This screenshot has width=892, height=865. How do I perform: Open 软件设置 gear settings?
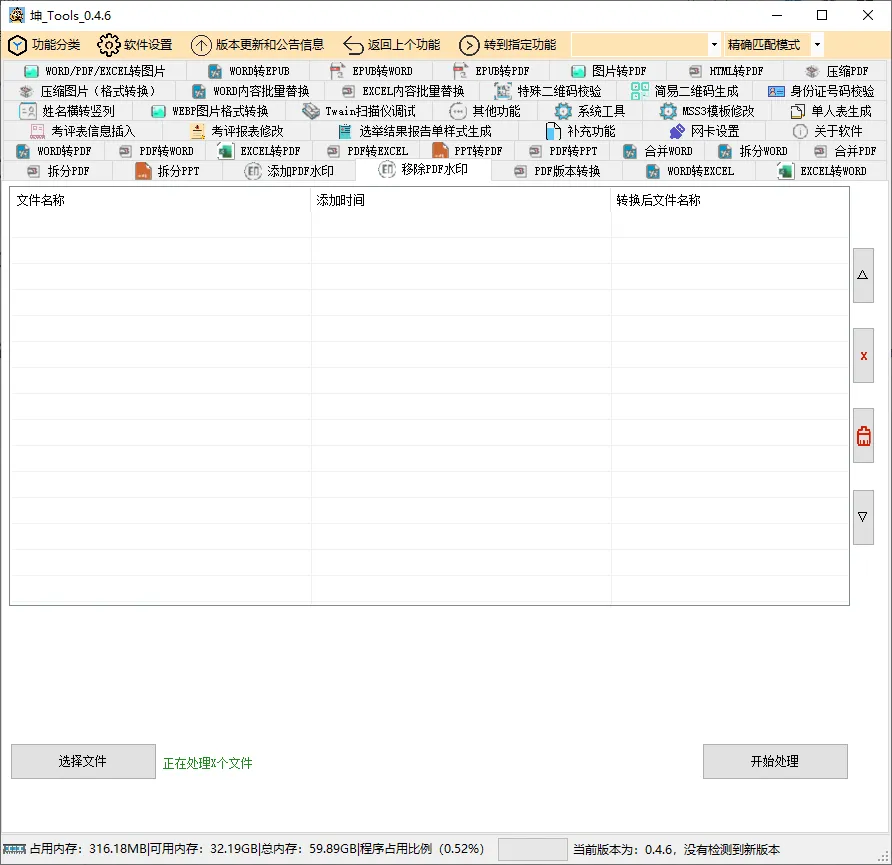[x=135, y=45]
